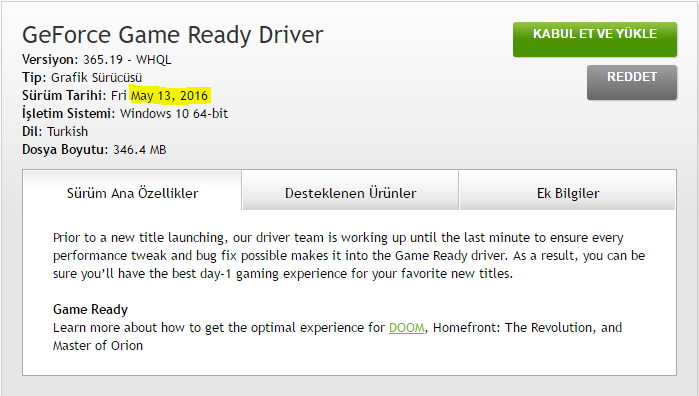Select the version text 365.19 - WHQL
This screenshot has height=396, width=699.
[x=127, y=60]
